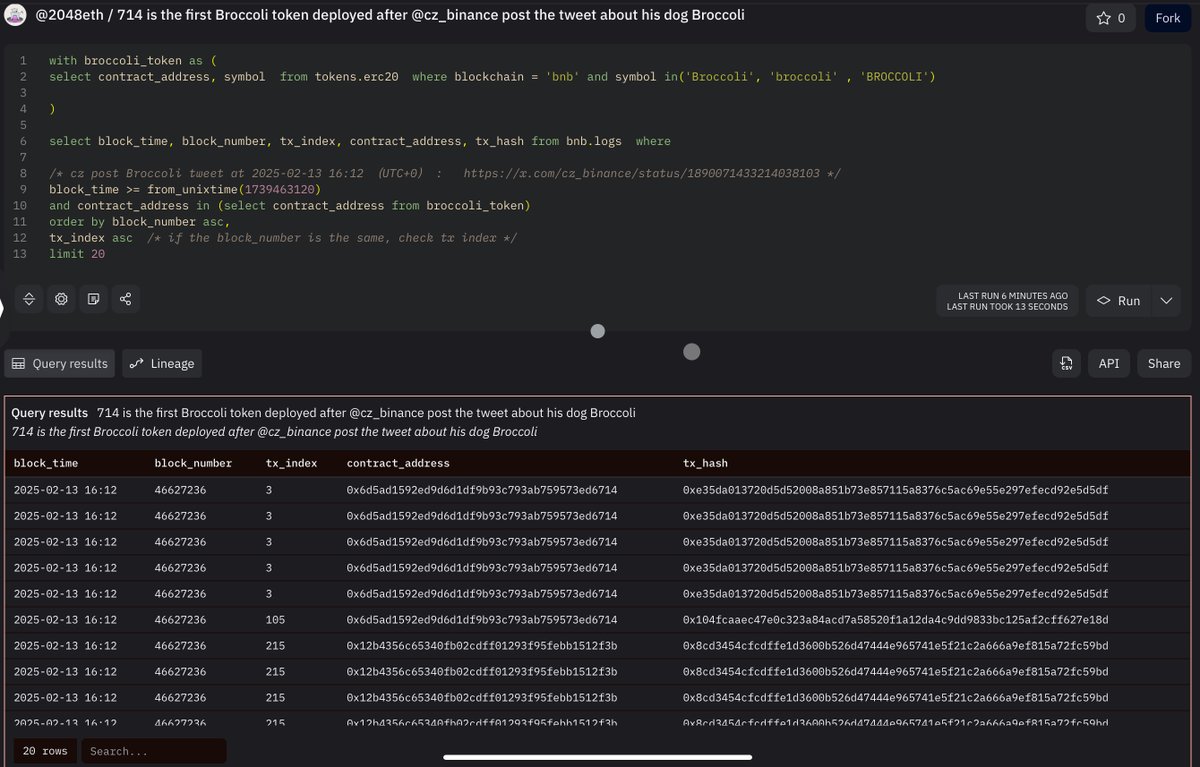1200x767 pixels.
Task: Sort by the tx_hash column header
Action: point(705,463)
